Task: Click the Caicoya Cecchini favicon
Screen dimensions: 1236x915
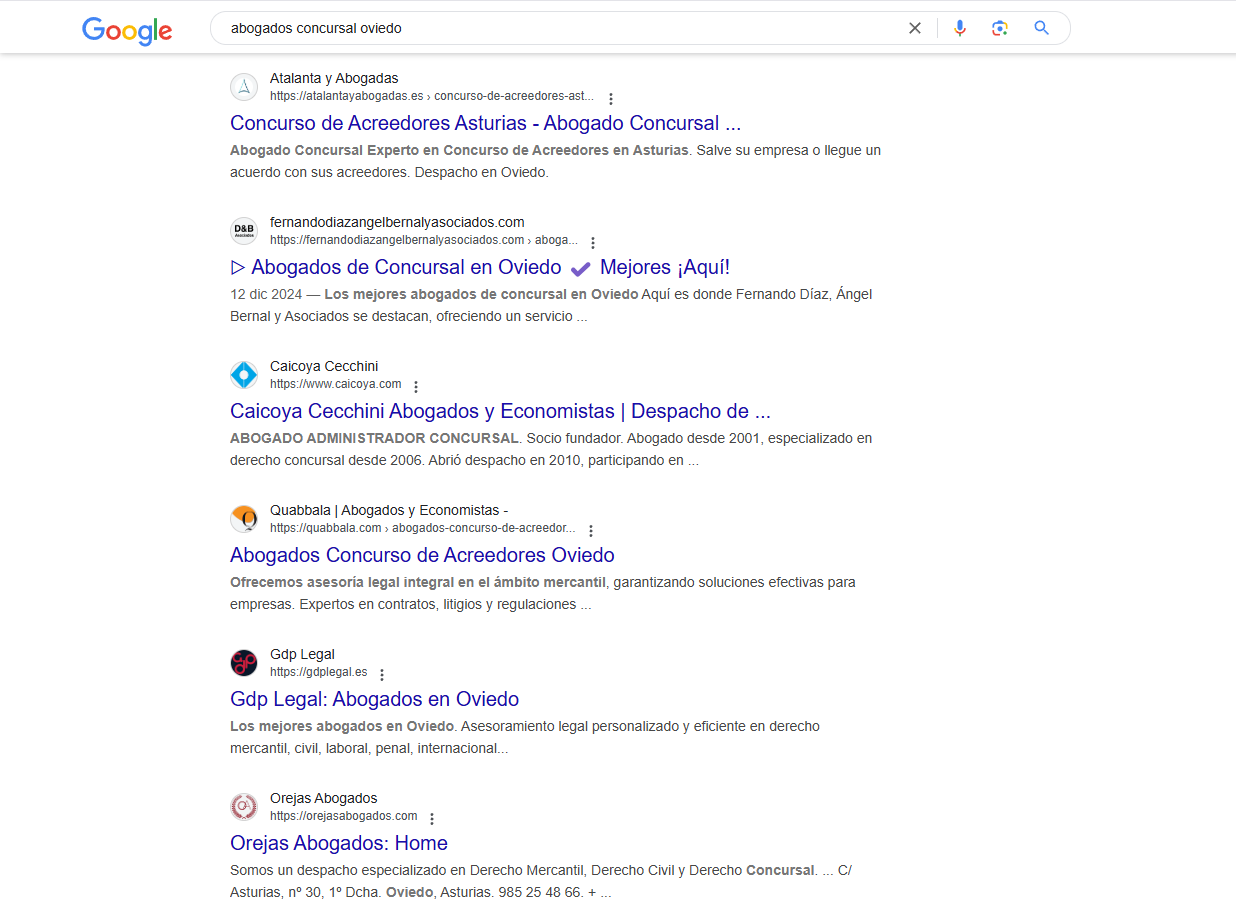Action: click(x=244, y=375)
